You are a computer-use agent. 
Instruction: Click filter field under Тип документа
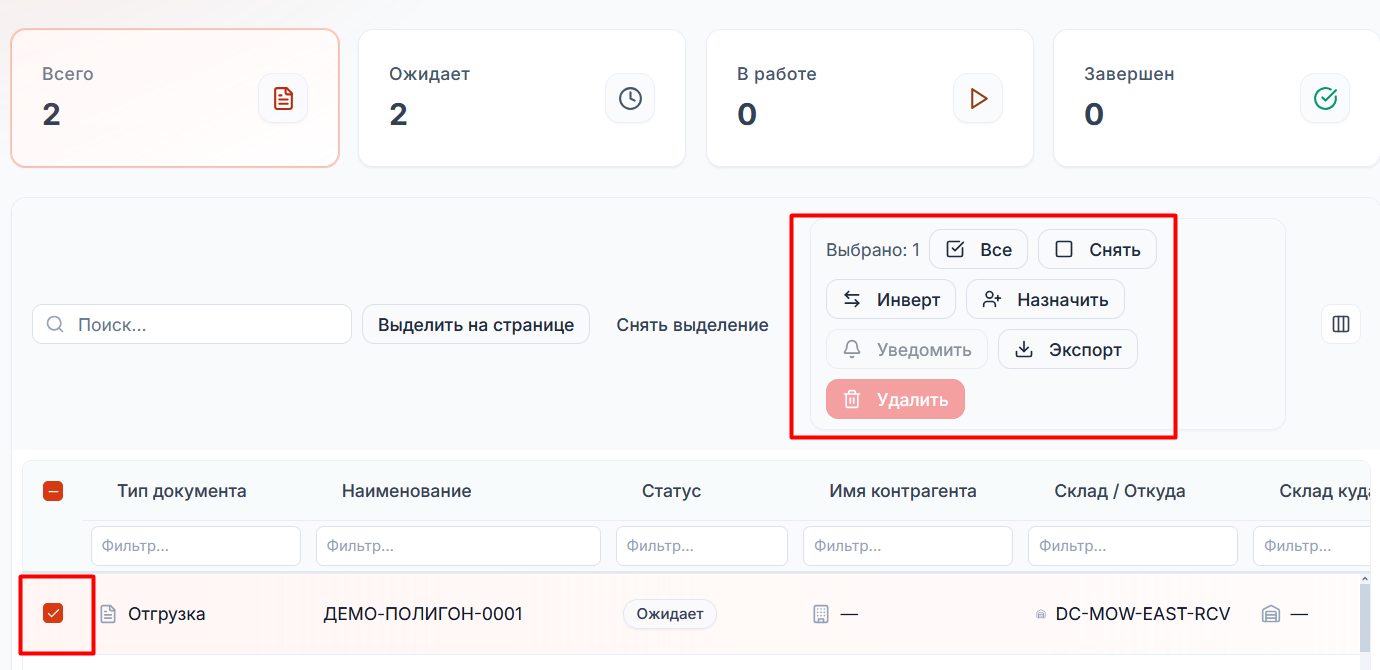click(196, 546)
